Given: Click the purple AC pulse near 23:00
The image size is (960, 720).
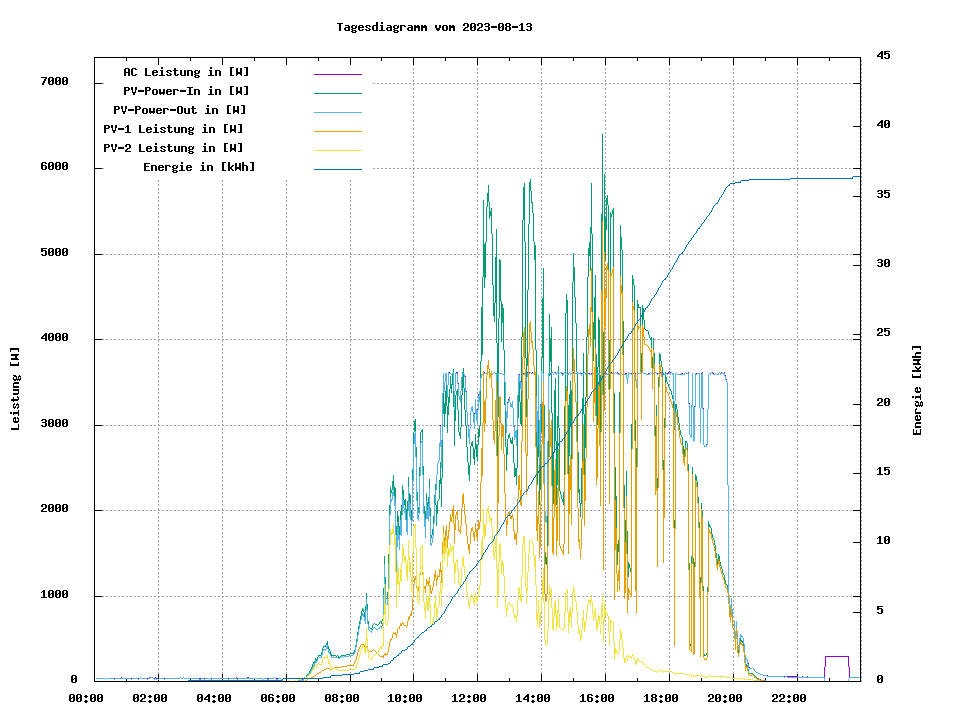Looking at the screenshot, I should 837,657.
